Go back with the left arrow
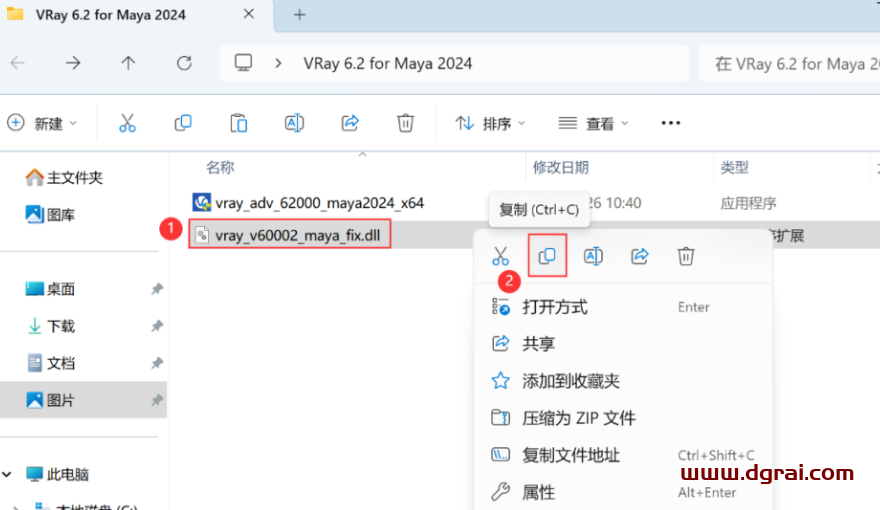Screen dimensions: 880x510 (18, 63)
